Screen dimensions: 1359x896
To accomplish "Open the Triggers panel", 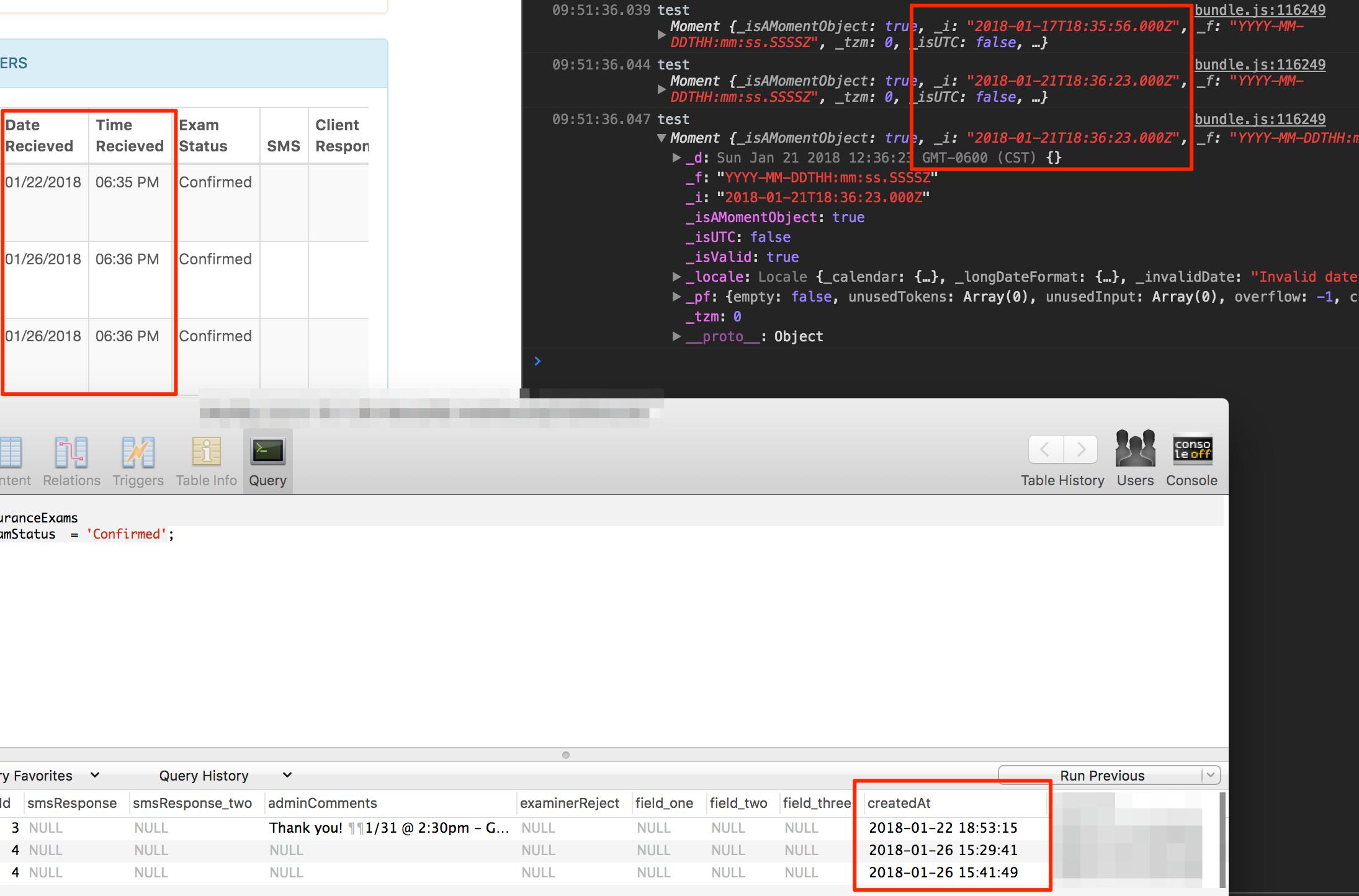I will click(137, 460).
